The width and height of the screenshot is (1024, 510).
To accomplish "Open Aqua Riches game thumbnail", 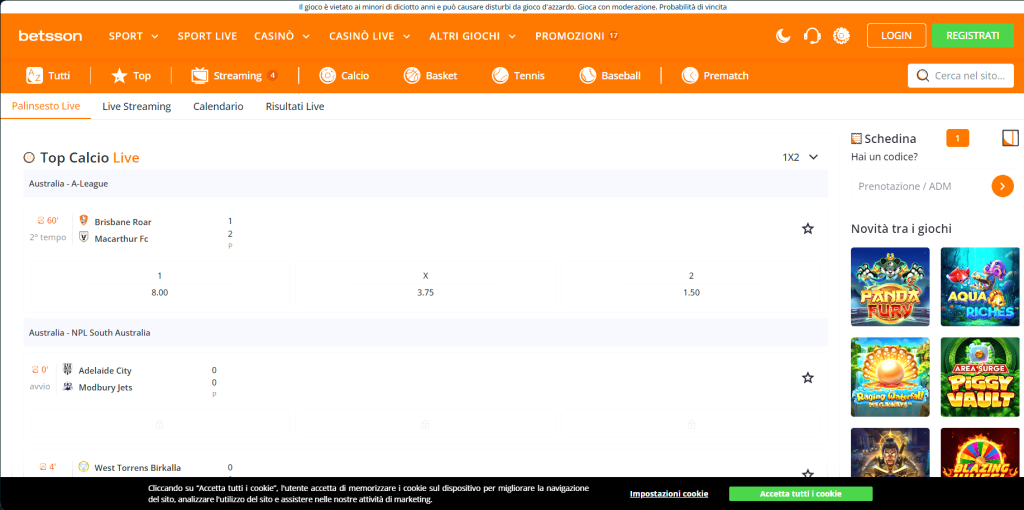I will click(980, 287).
